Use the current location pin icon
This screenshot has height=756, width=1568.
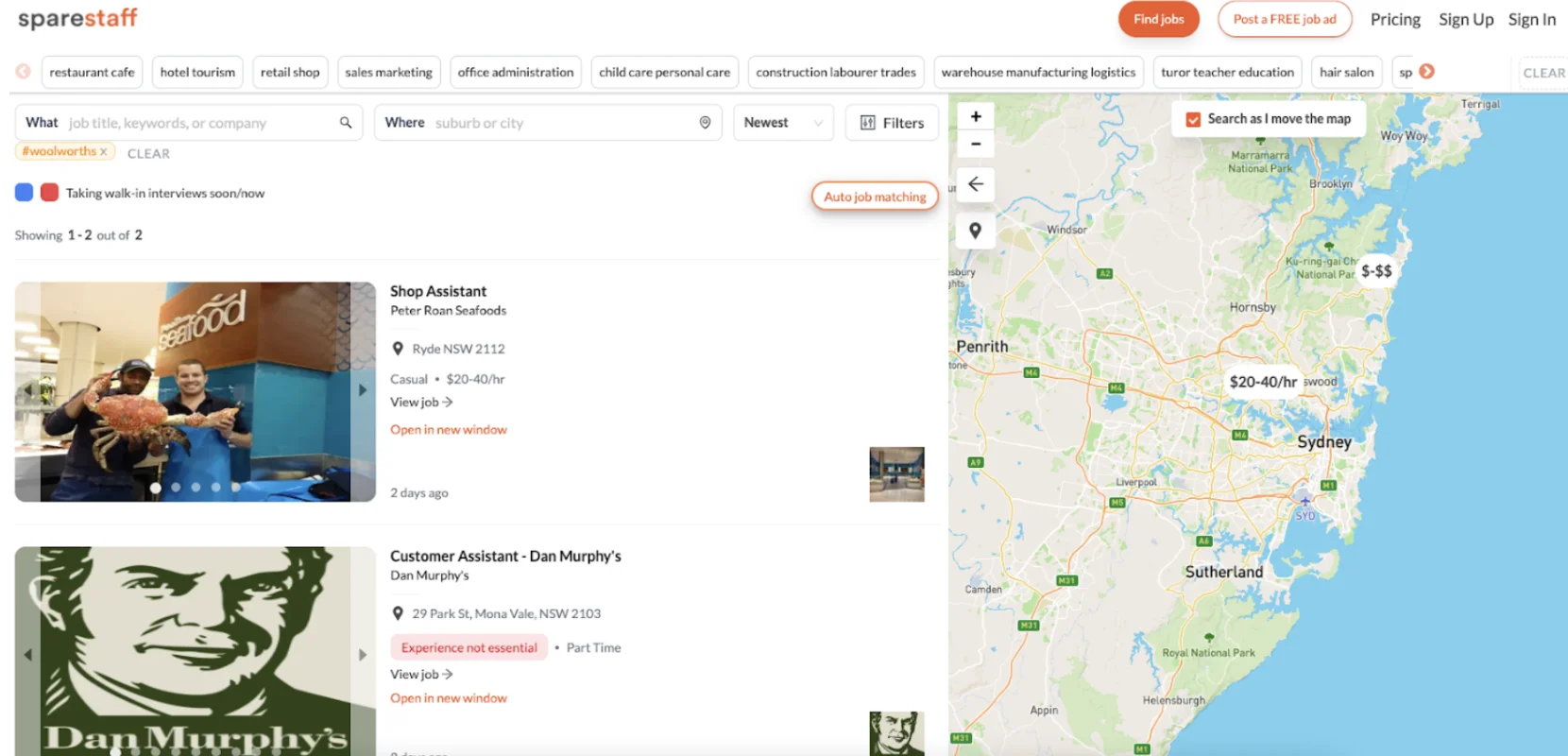pos(705,123)
